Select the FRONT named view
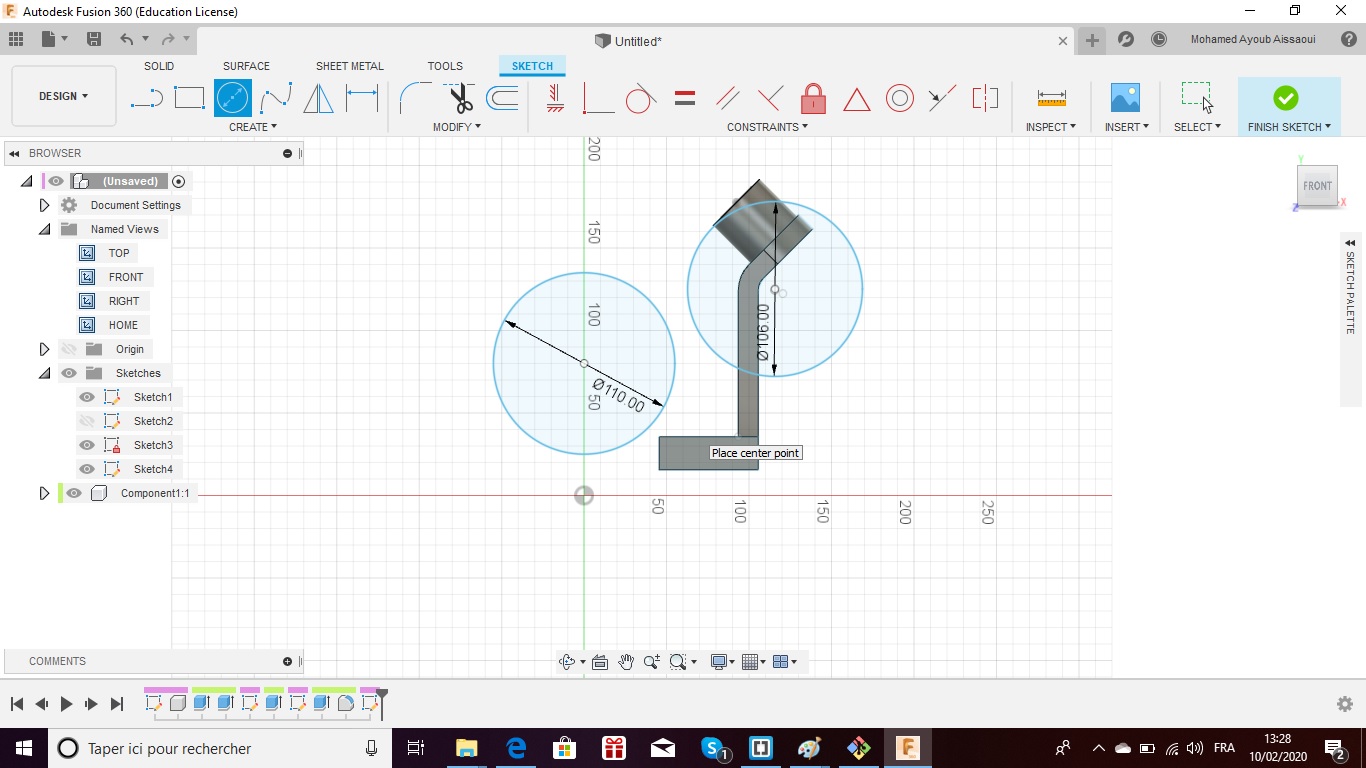Screen dimensions: 1366x768 (x=126, y=277)
